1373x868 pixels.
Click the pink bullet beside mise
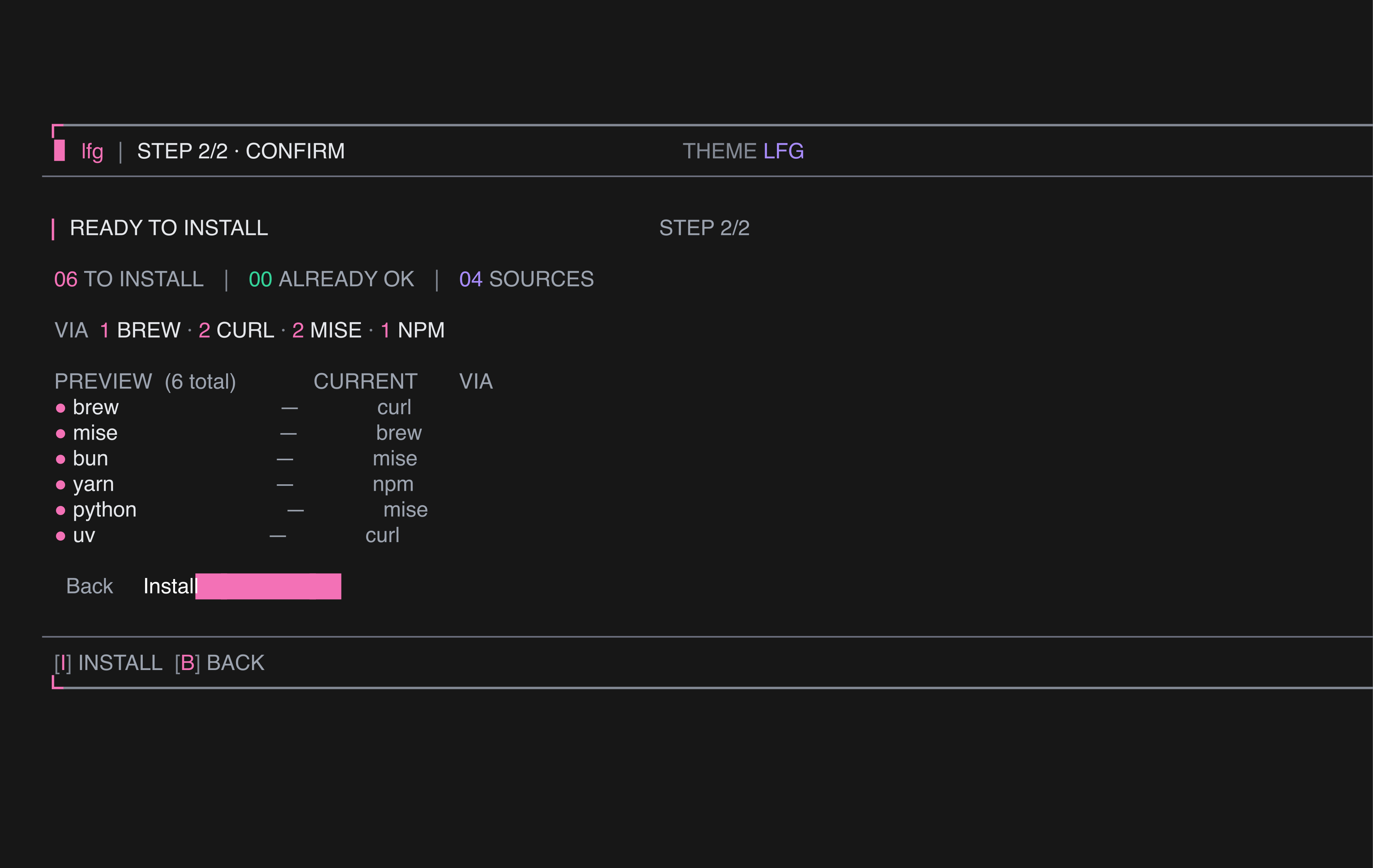(61, 434)
